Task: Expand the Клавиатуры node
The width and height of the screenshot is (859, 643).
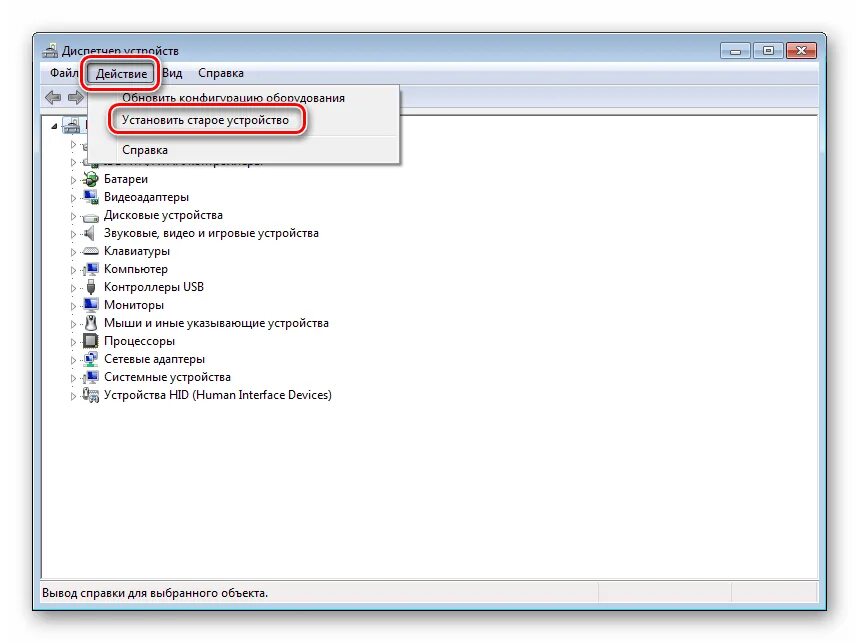Action: pos(73,252)
